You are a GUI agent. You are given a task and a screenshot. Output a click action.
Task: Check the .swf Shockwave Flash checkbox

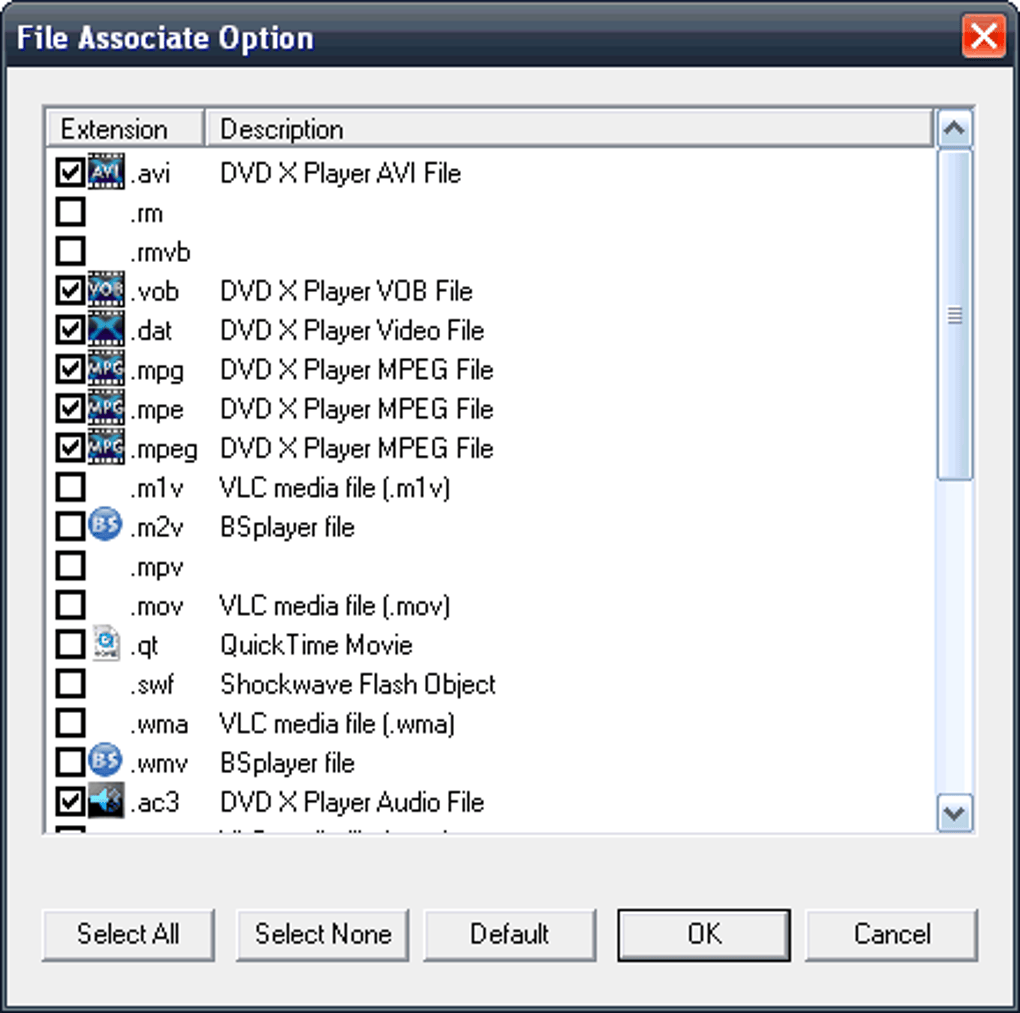coord(70,684)
